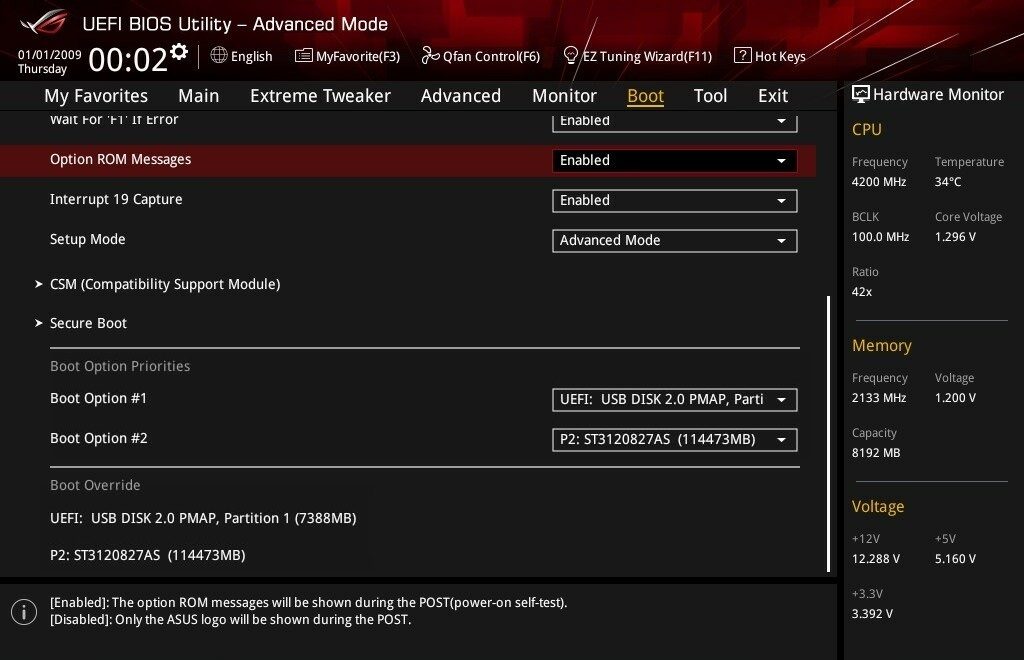Disable Option ROM Messages
This screenshot has height=660, width=1024.
coord(674,160)
